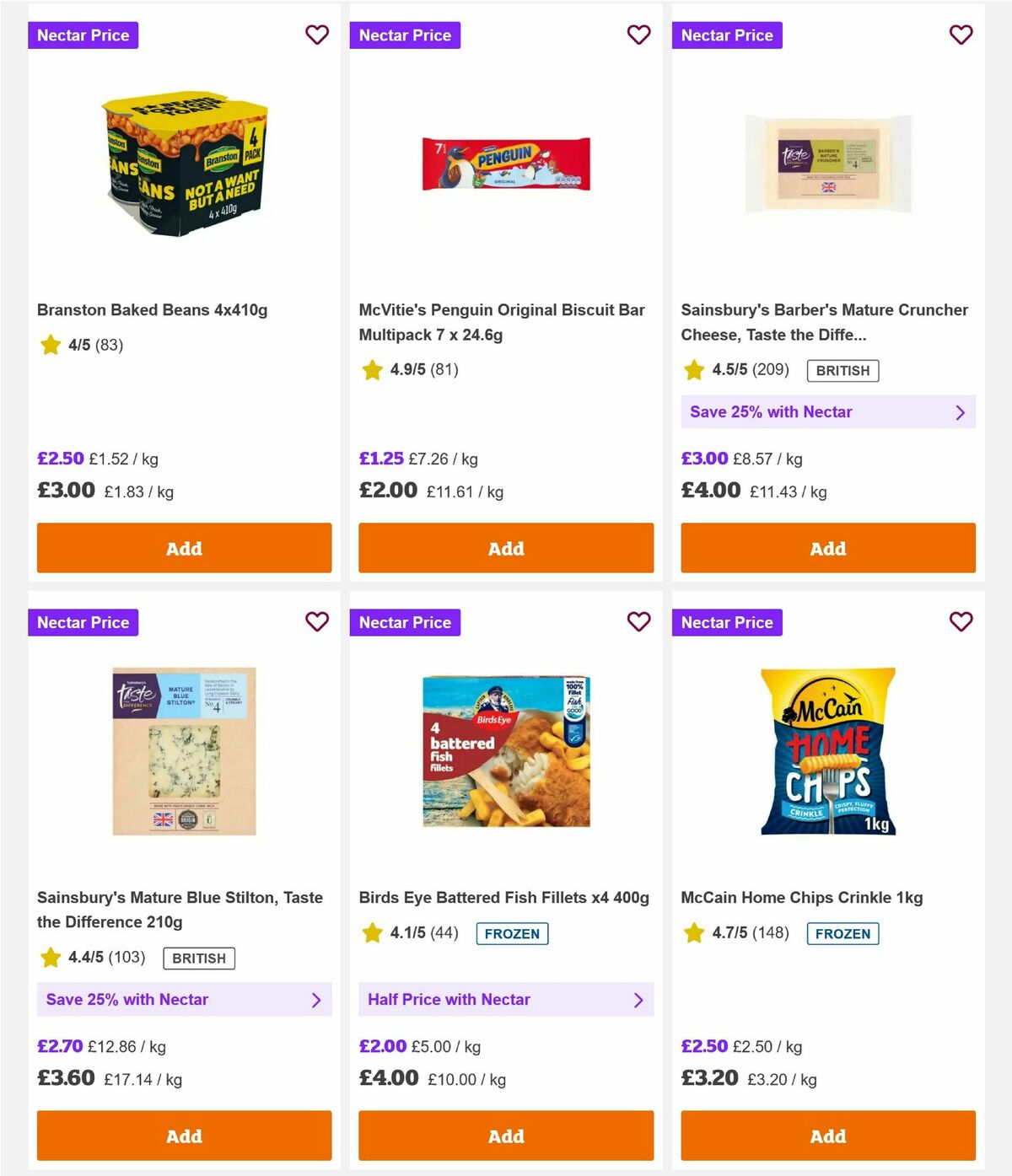Click the Nectar Price badge on Penguin biscuits
The image size is (1012, 1176).
tap(406, 35)
